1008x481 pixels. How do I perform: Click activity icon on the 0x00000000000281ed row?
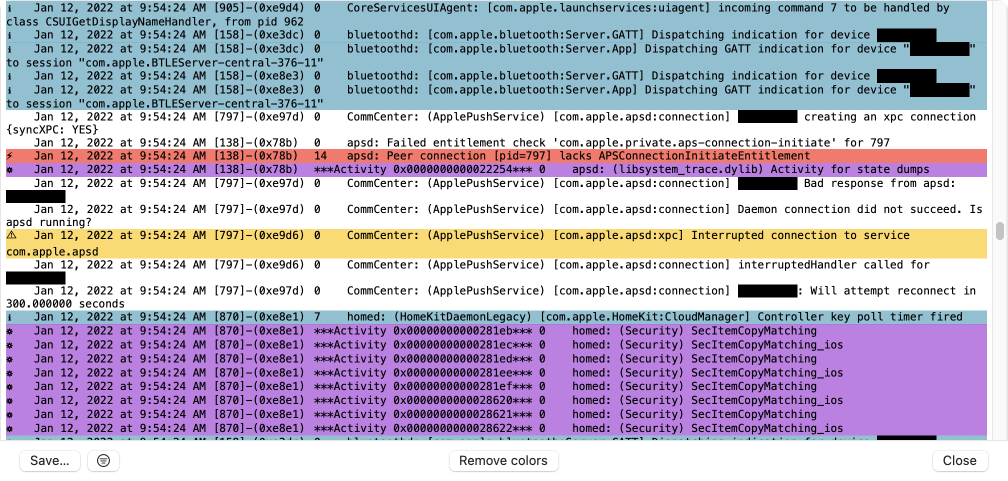(10, 359)
